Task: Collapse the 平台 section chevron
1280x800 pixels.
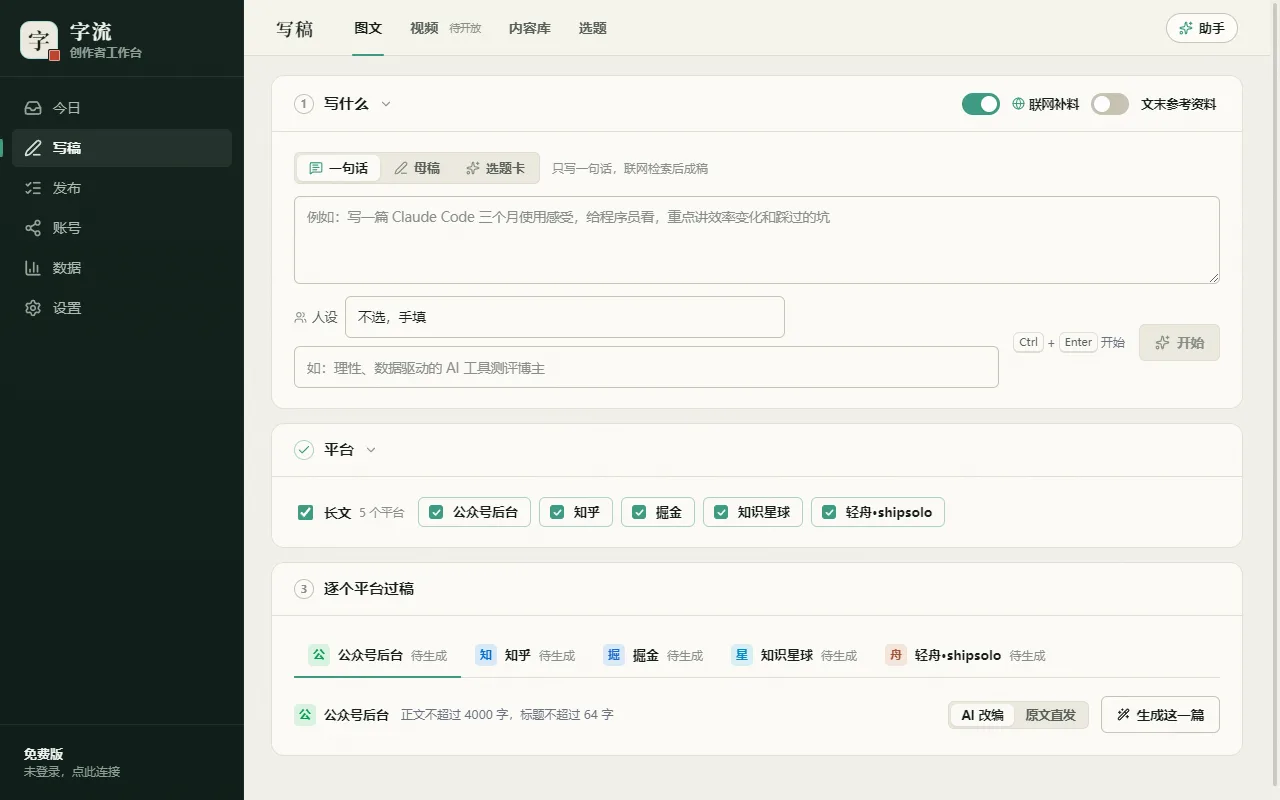Action: pos(371,450)
